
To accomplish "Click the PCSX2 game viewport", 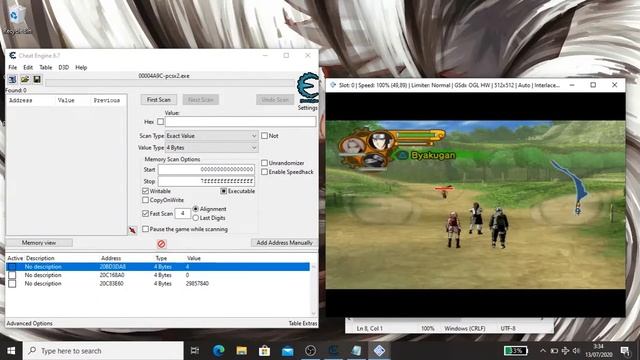I will pos(475,204).
